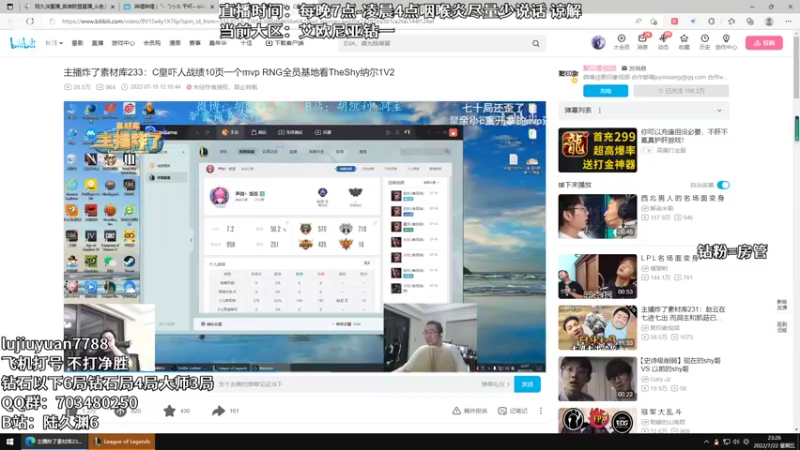The image size is (800, 450).
Task: Open the 游戏中心 nav item
Action: (123, 43)
